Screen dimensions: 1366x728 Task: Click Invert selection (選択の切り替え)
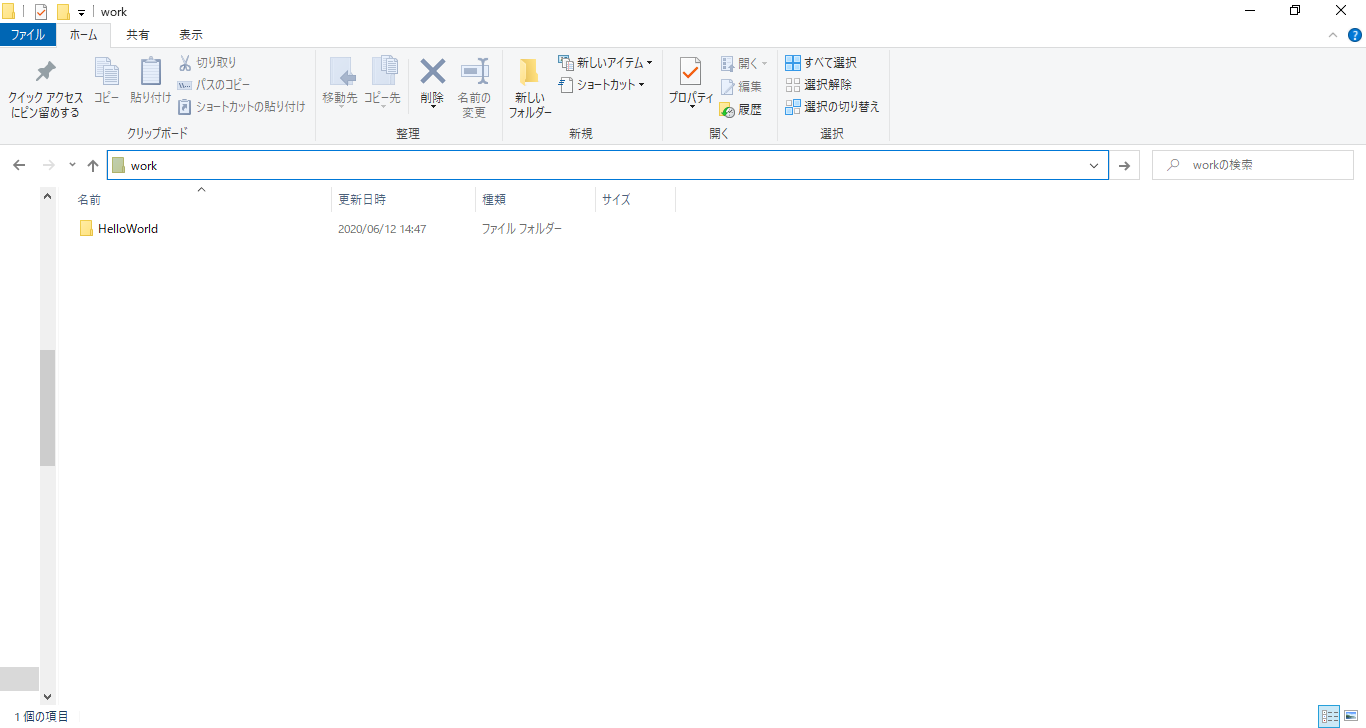(x=832, y=106)
